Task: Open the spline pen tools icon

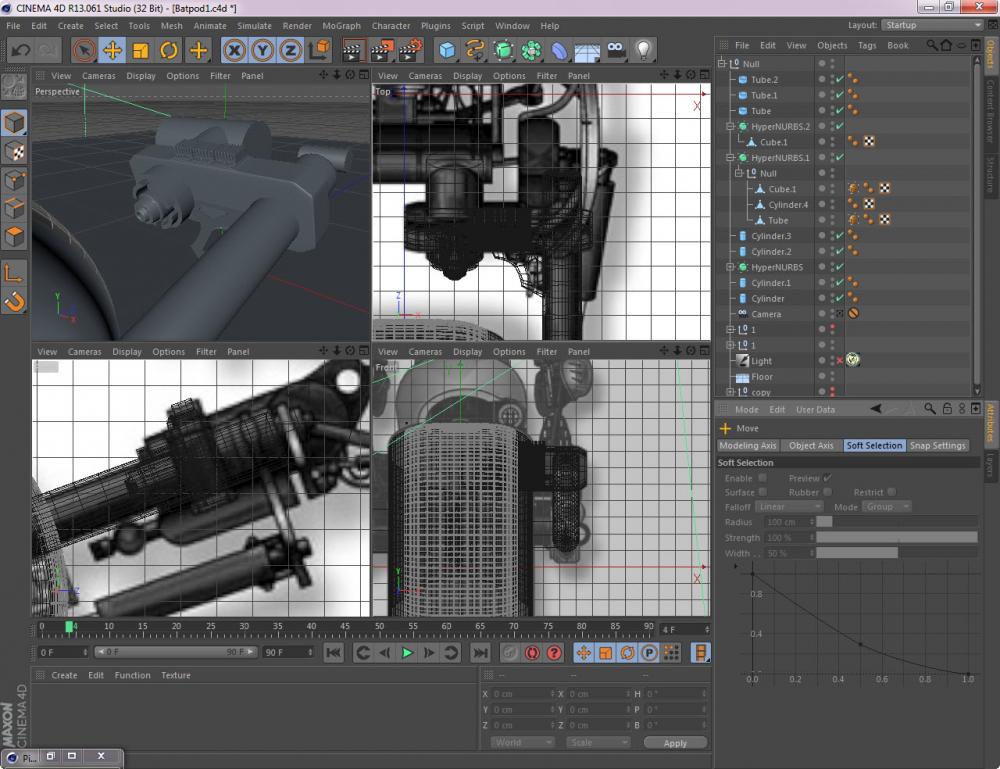Action: point(475,50)
